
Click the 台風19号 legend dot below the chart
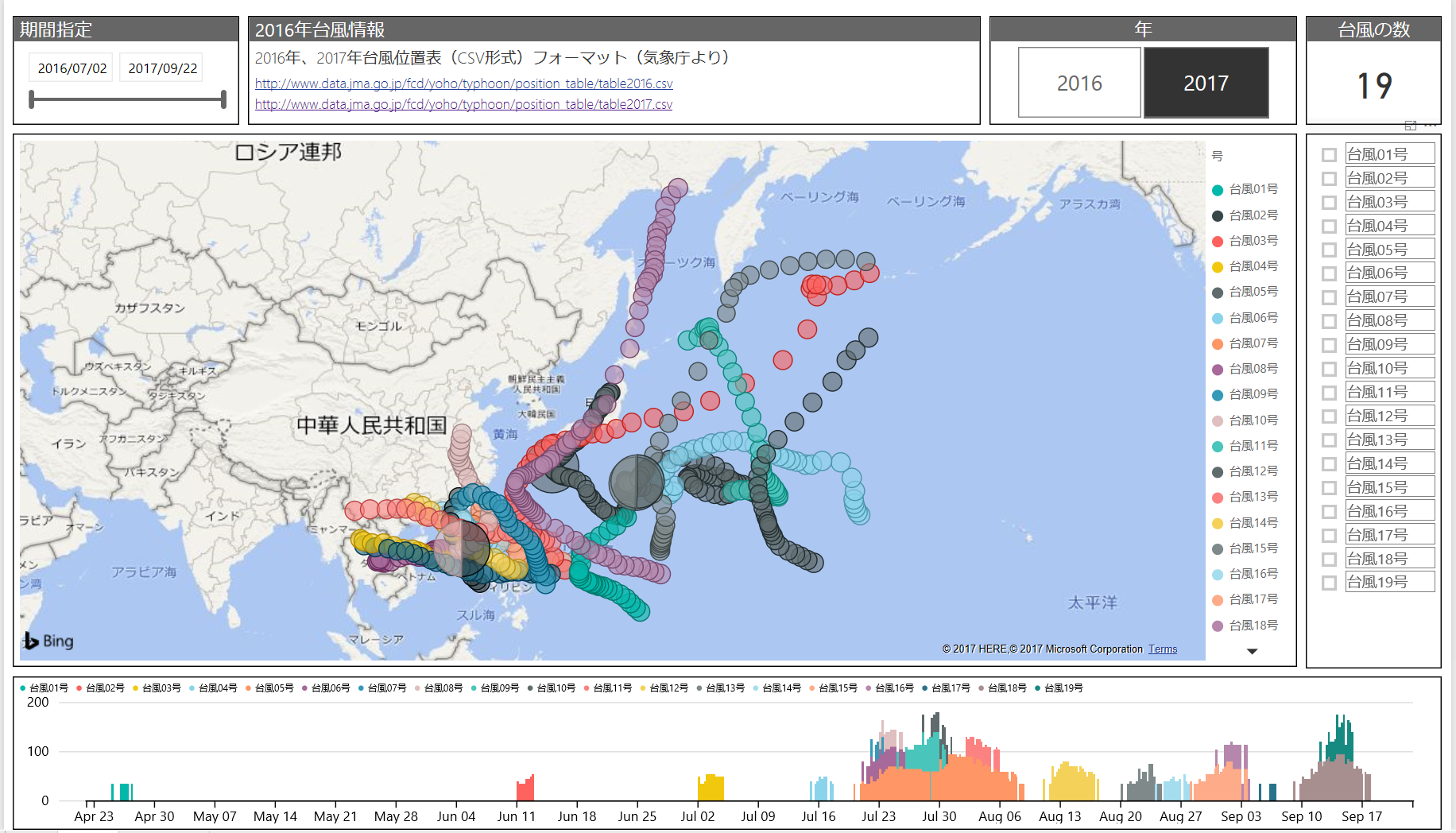[x=1038, y=688]
